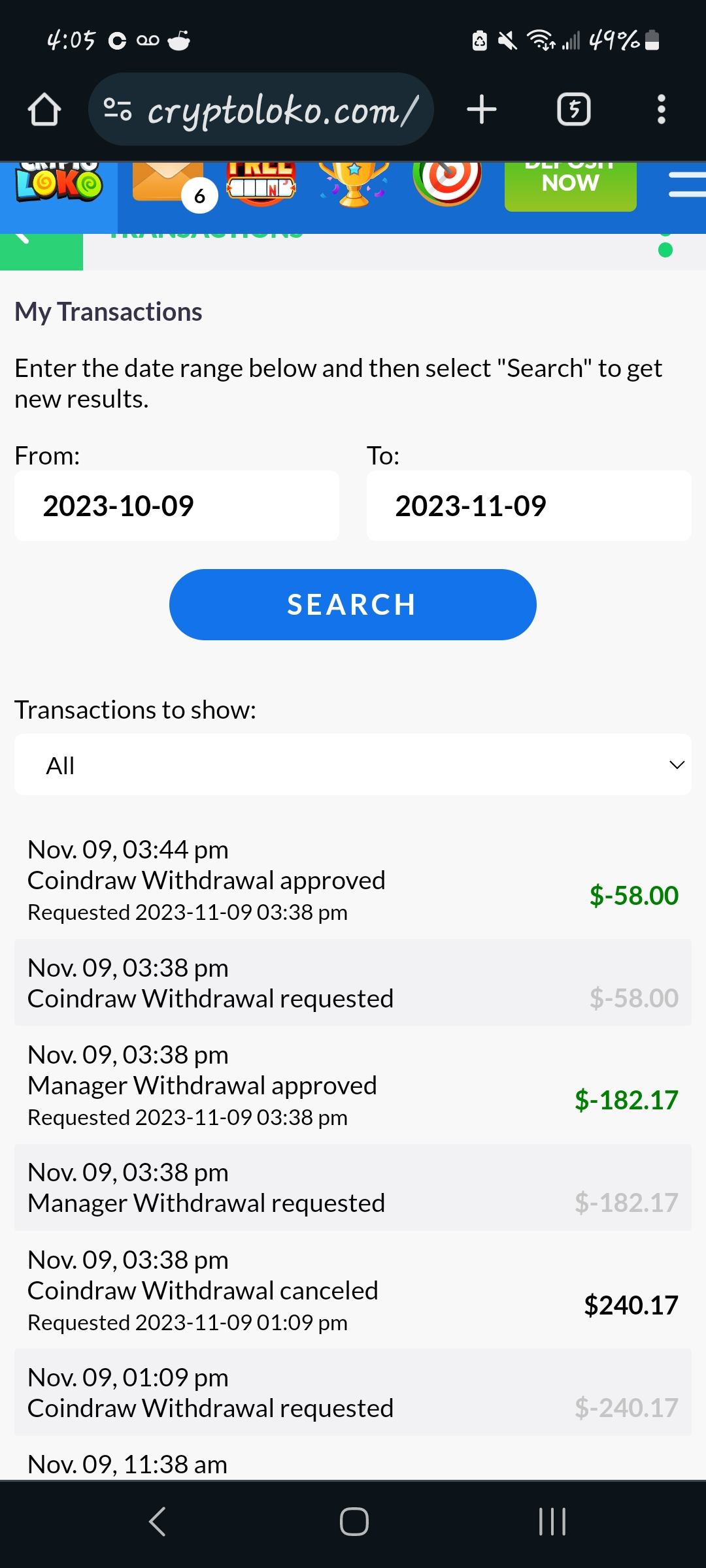Image resolution: width=706 pixels, height=1568 pixels.
Task: Open the trophy tournaments icon
Action: pyautogui.click(x=354, y=183)
